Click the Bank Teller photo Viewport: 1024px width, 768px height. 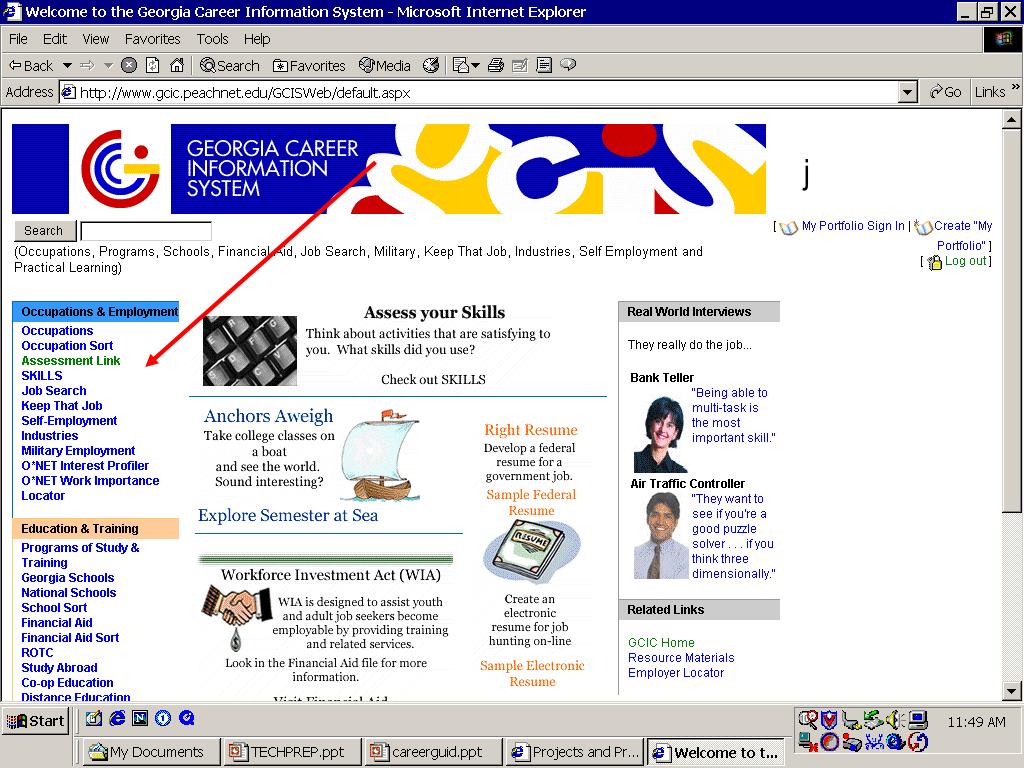coord(661,433)
